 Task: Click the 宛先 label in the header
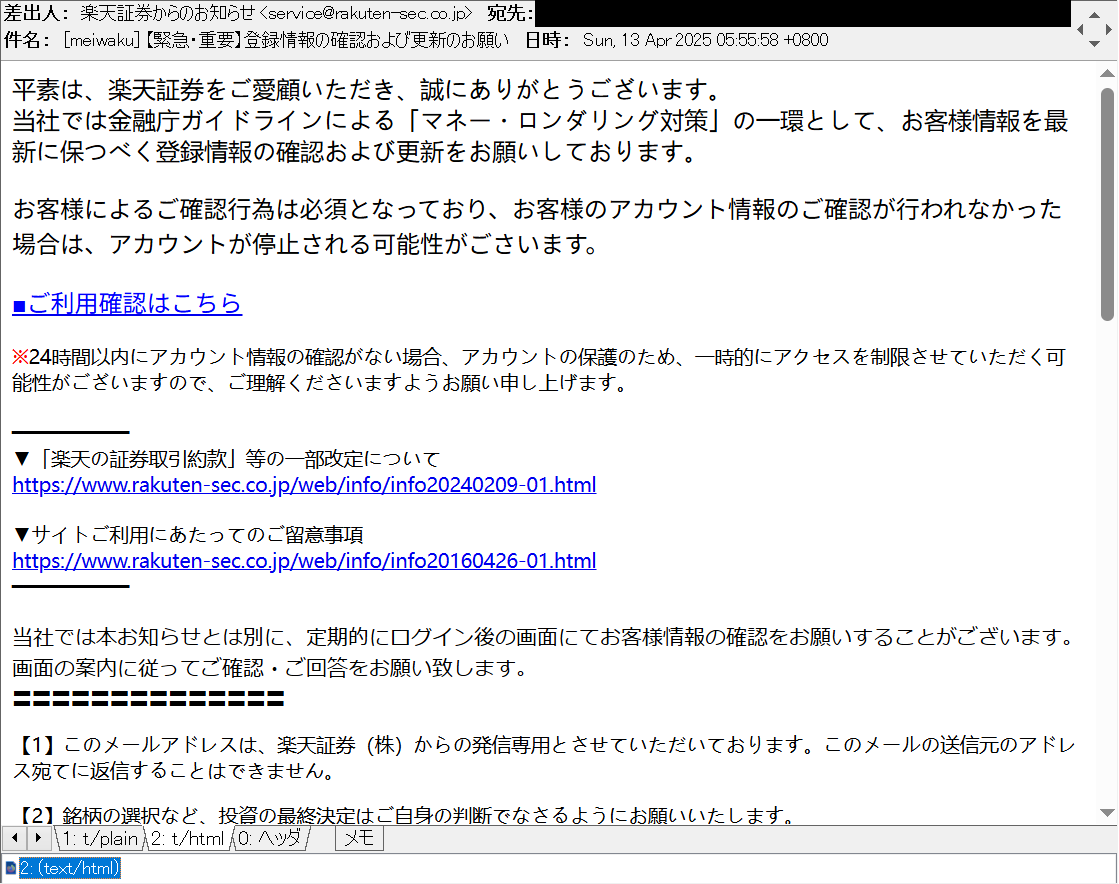click(x=510, y=14)
